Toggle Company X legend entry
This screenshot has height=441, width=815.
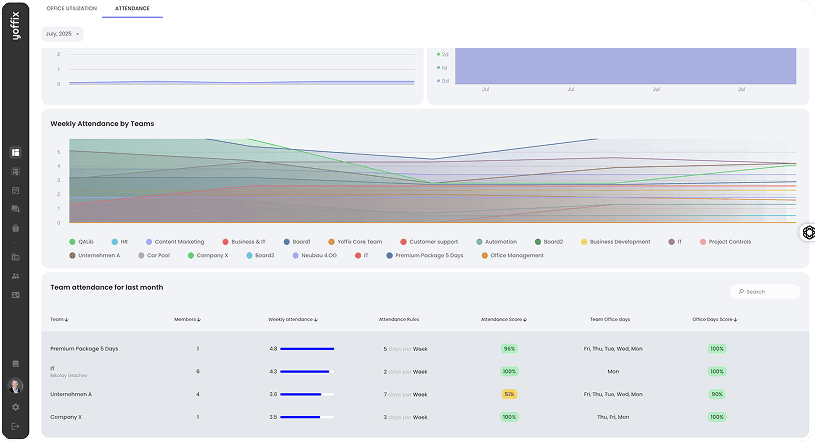pos(208,255)
